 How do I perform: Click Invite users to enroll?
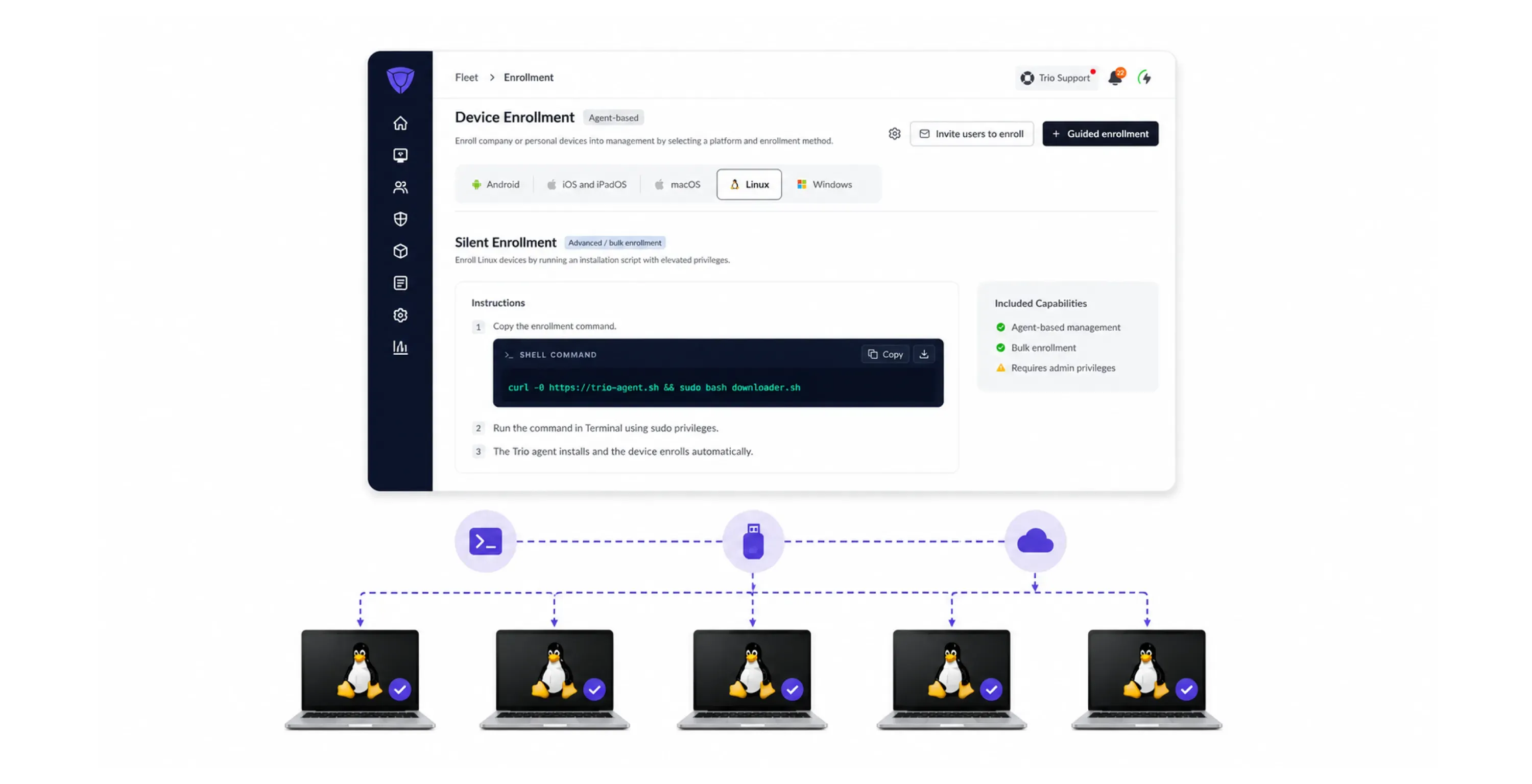(972, 134)
